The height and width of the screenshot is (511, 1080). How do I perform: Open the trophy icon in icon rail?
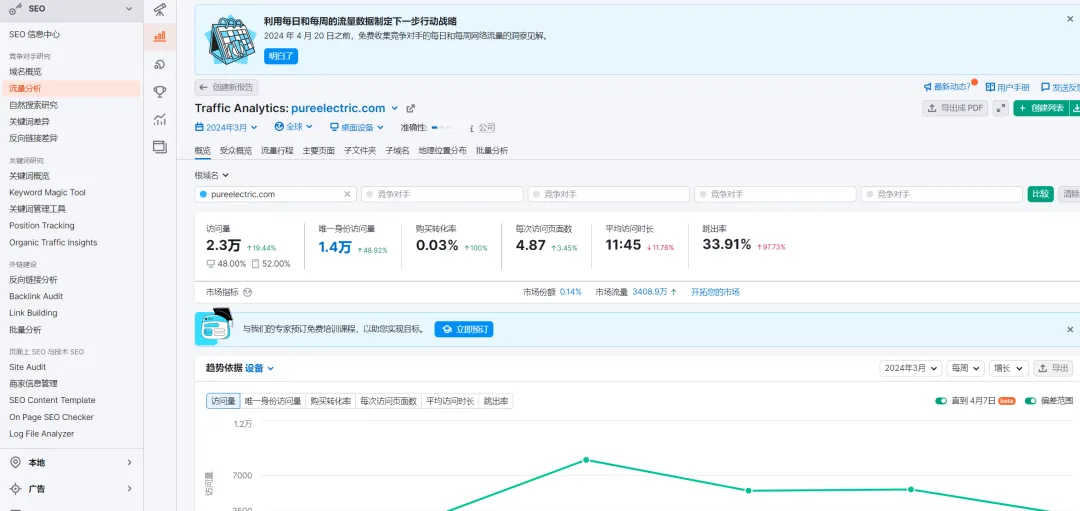(160, 92)
